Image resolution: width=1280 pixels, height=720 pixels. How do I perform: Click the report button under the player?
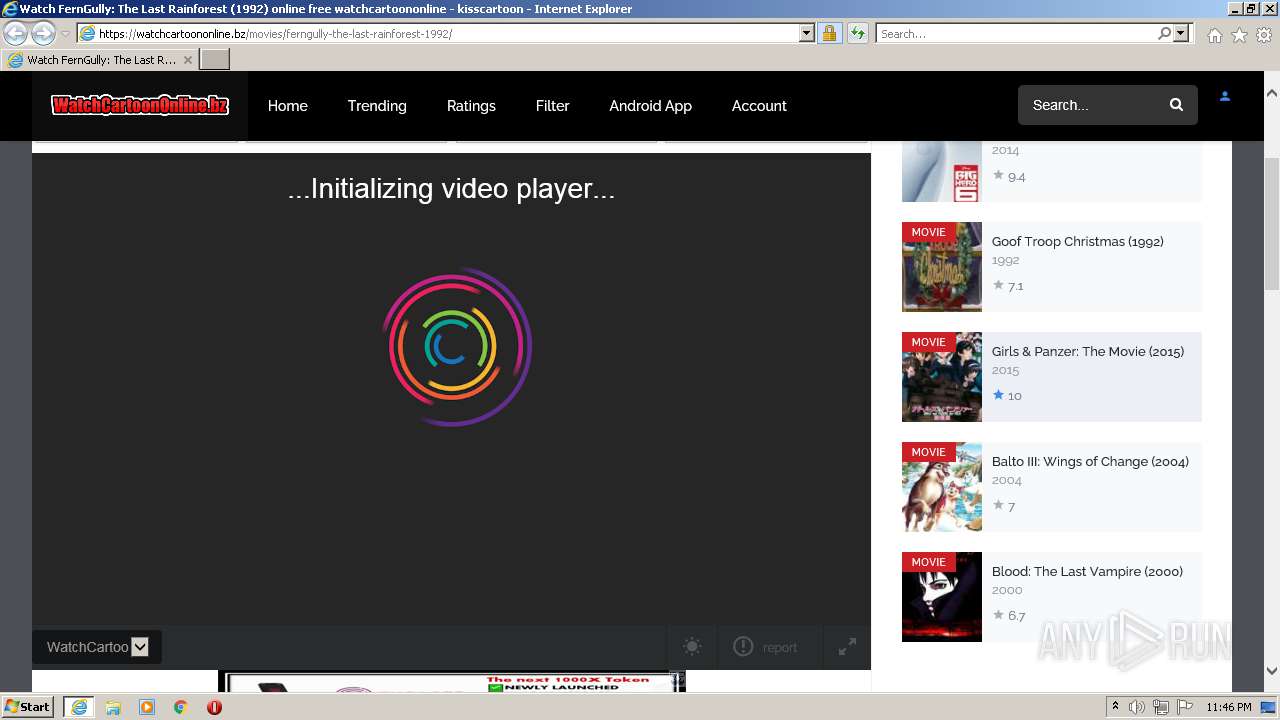pyautogui.click(x=766, y=647)
